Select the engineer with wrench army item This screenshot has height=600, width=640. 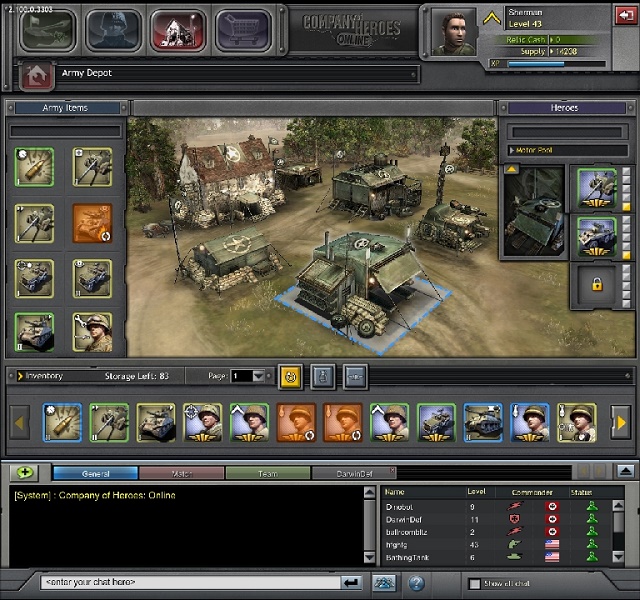[92, 332]
